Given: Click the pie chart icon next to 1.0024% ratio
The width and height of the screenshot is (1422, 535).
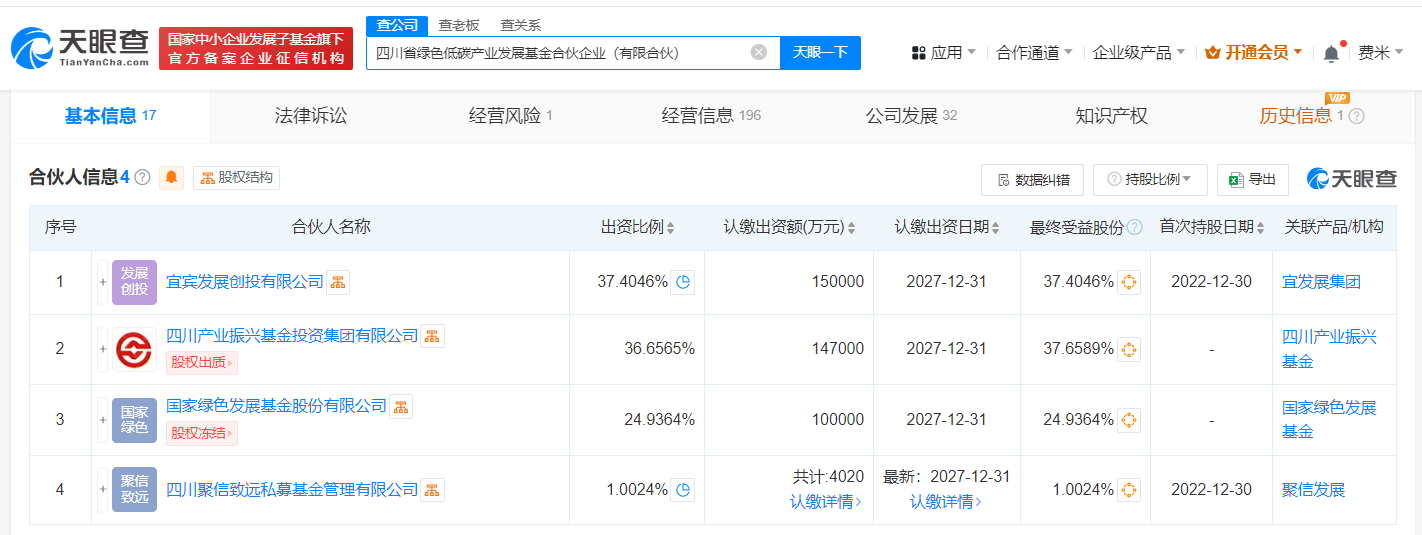Looking at the screenshot, I should [x=683, y=490].
